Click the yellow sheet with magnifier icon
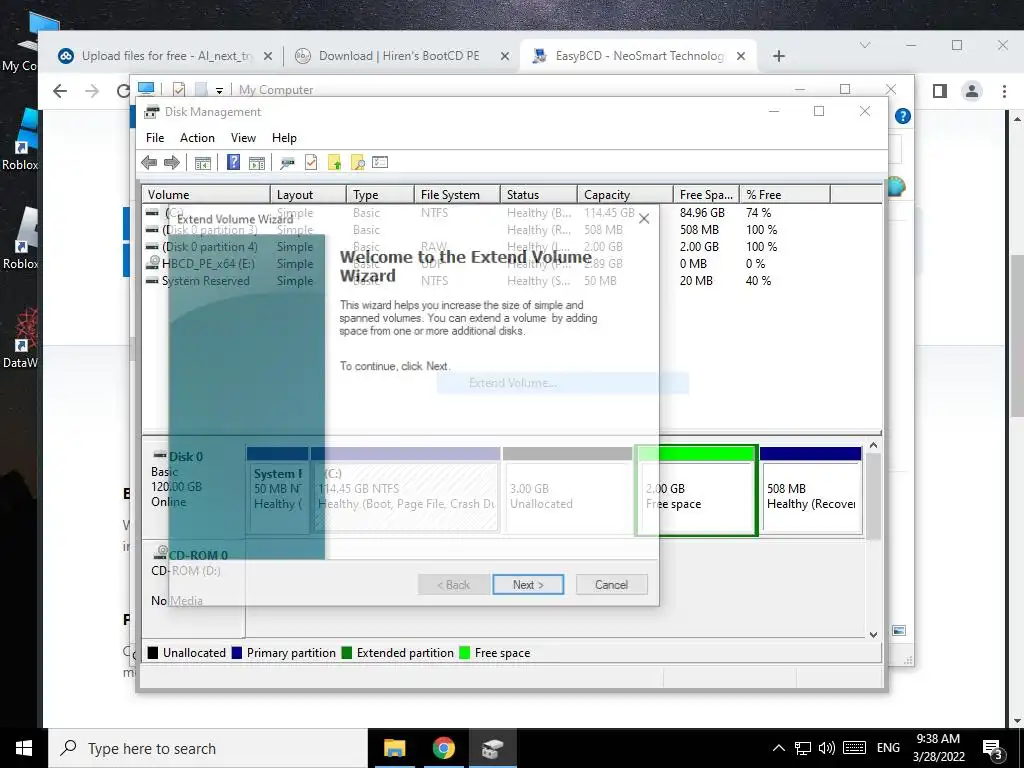1024x768 pixels. tap(357, 163)
